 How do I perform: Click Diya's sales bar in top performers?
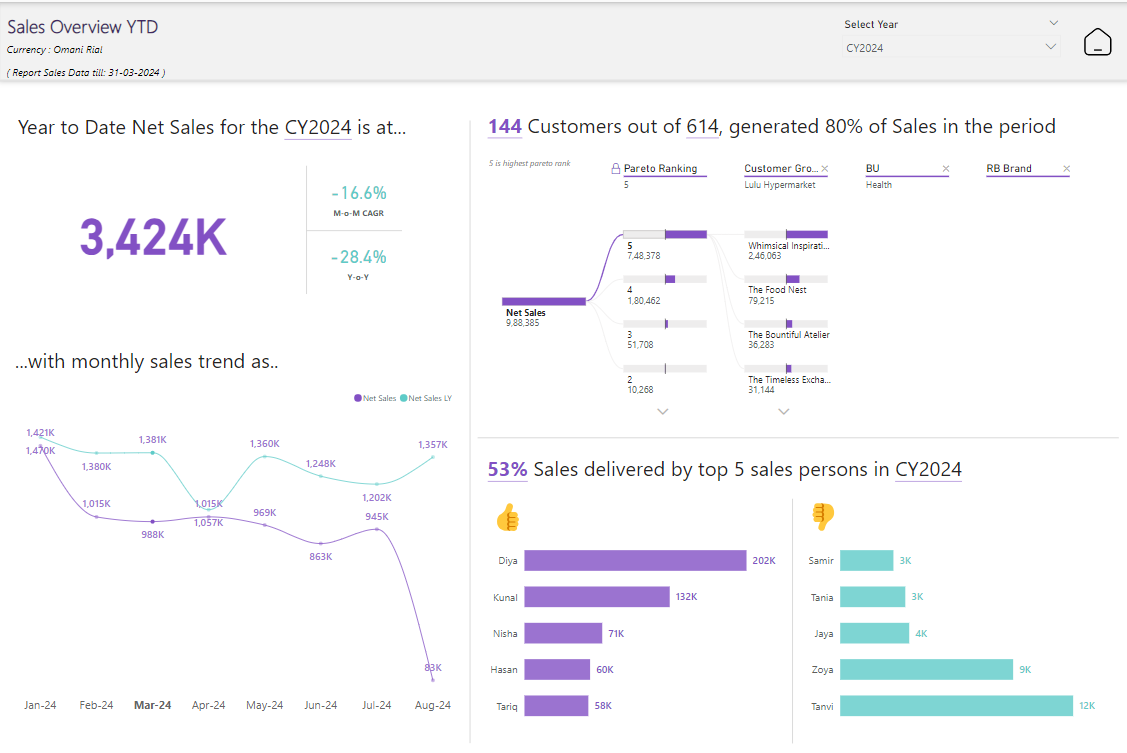(635, 561)
